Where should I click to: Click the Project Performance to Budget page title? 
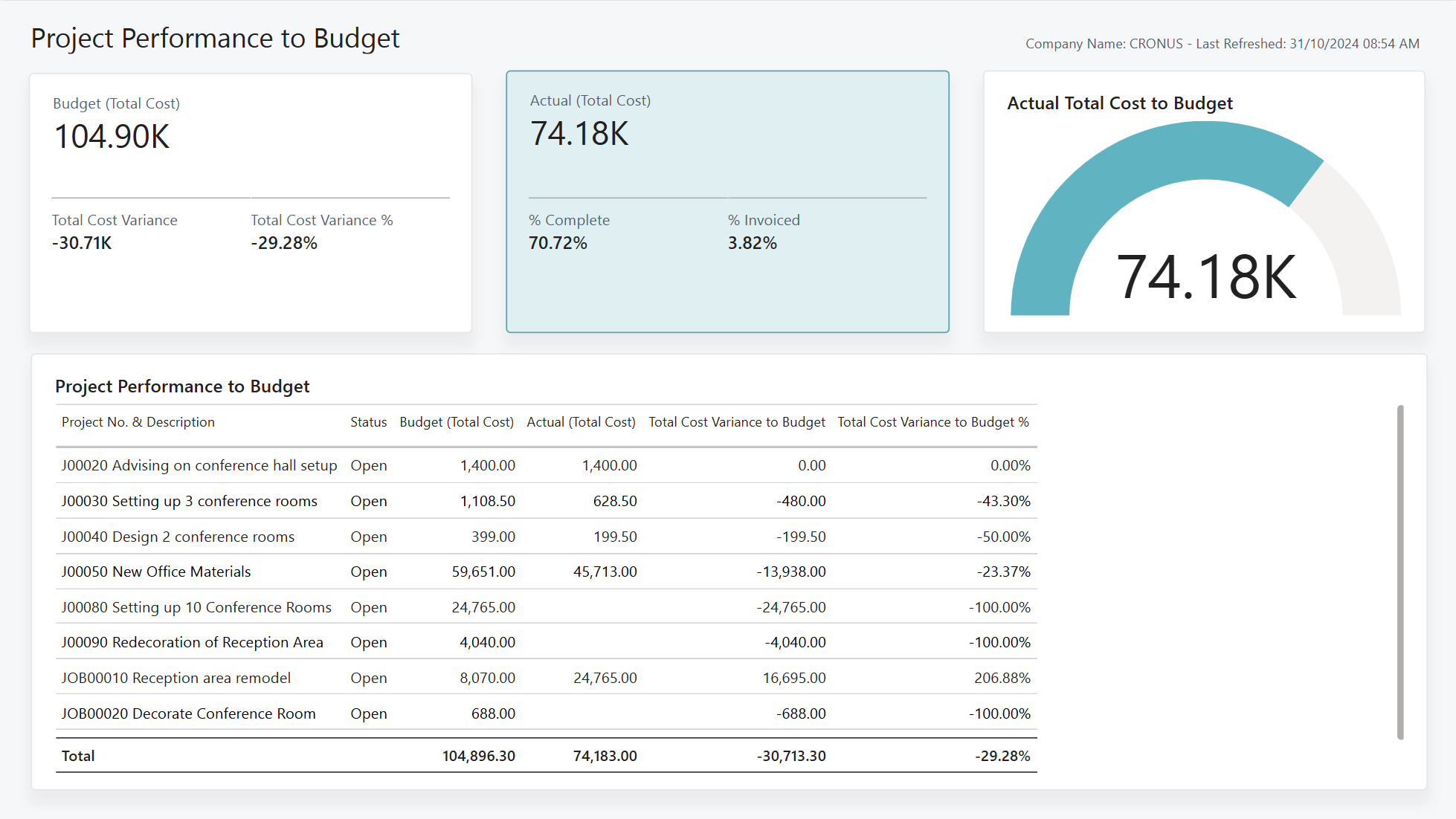(215, 39)
